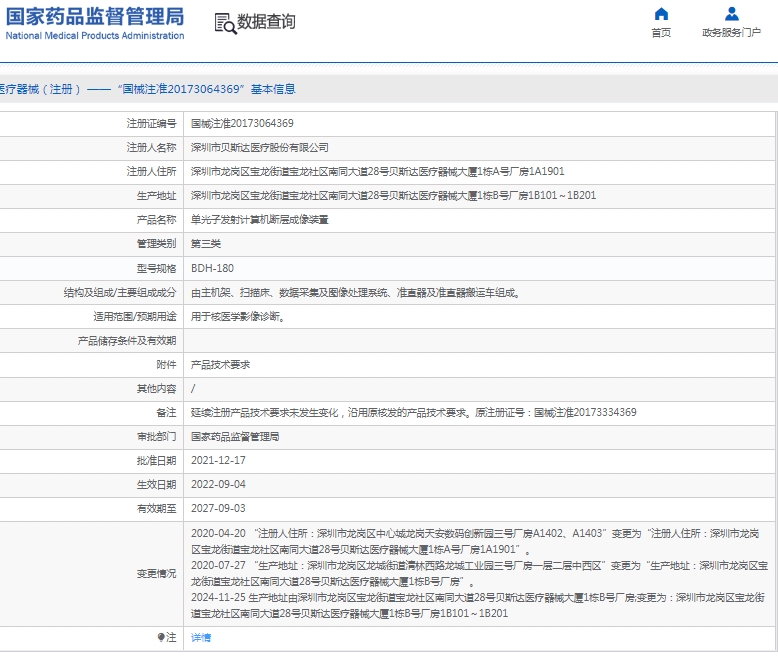Click the composition text 由主机架、扫描床
Image resolution: width=778 pixels, height=656 pixels.
point(356,293)
